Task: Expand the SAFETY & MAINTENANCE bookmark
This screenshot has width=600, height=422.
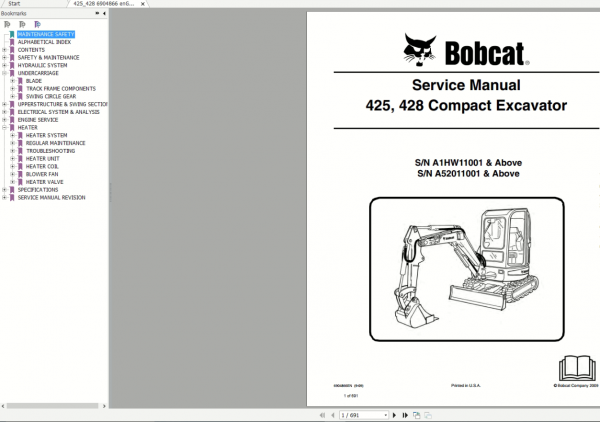Action: pos(4,58)
